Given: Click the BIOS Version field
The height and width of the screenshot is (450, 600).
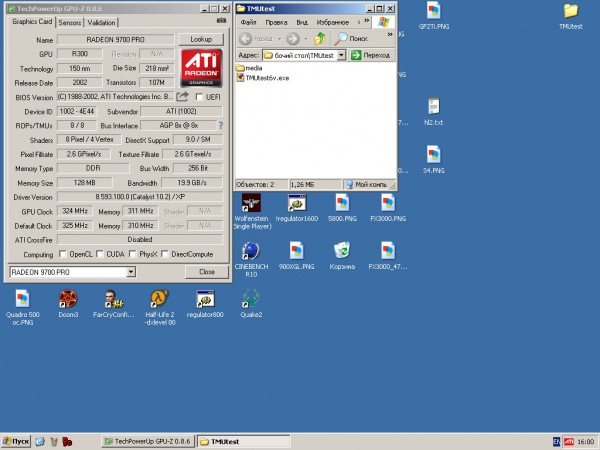Looking at the screenshot, I should [x=116, y=96].
